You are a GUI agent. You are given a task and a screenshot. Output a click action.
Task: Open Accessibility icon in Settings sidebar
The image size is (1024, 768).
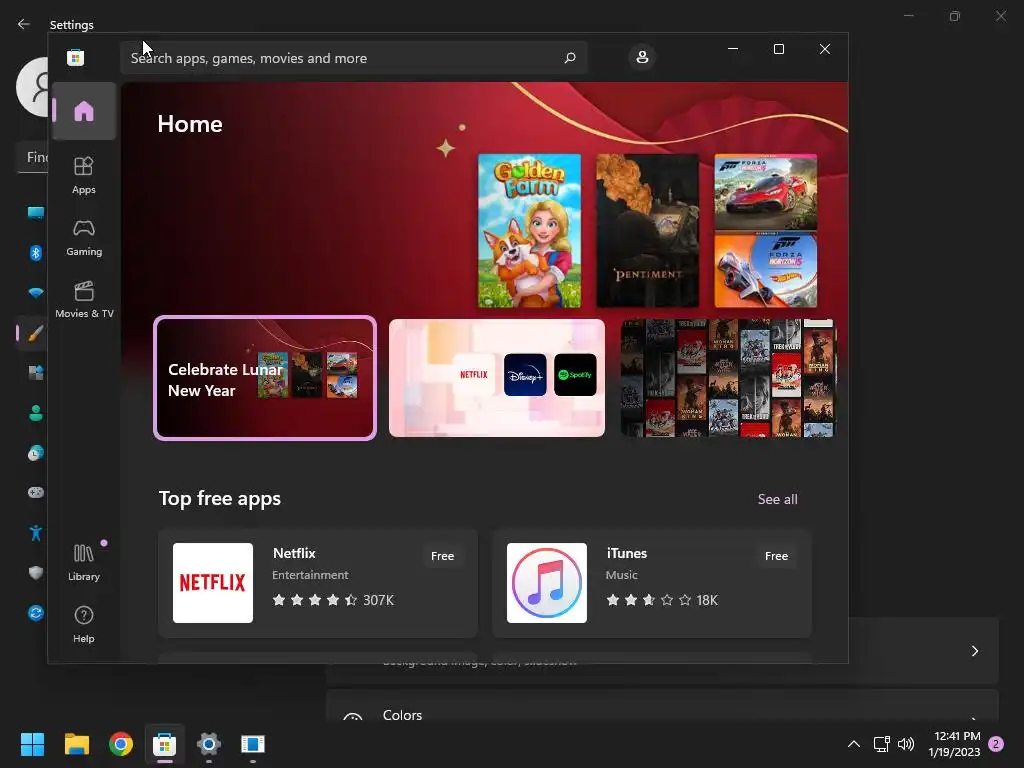(36, 533)
